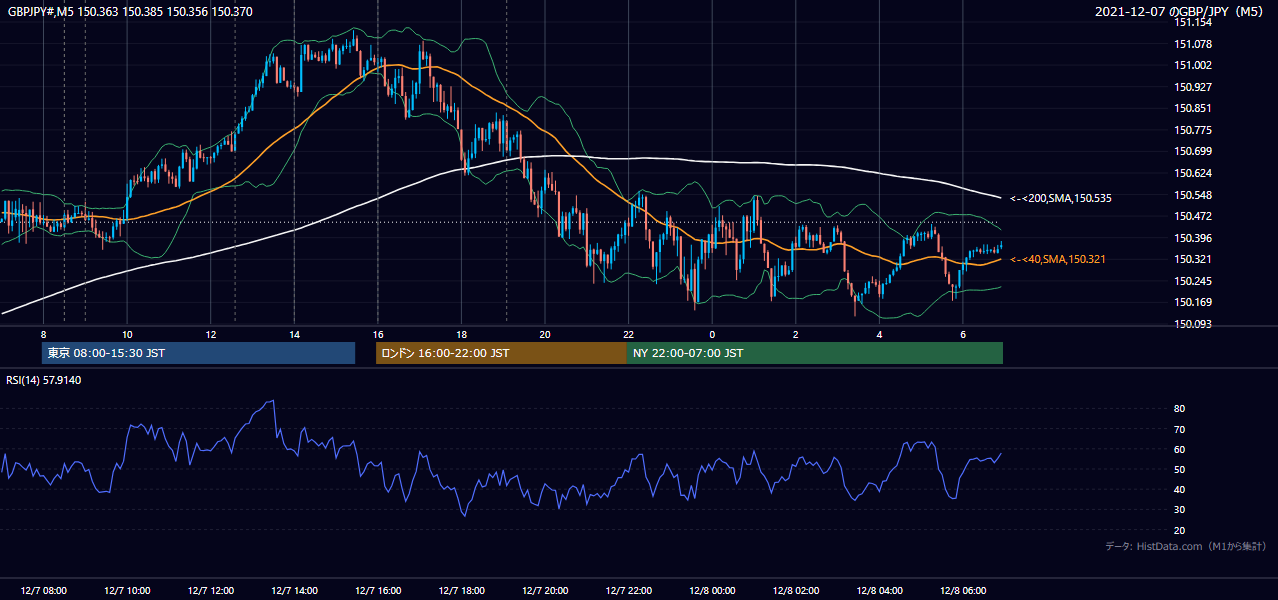
Task: Click price level 151.002 on the axis
Action: click(x=1192, y=65)
